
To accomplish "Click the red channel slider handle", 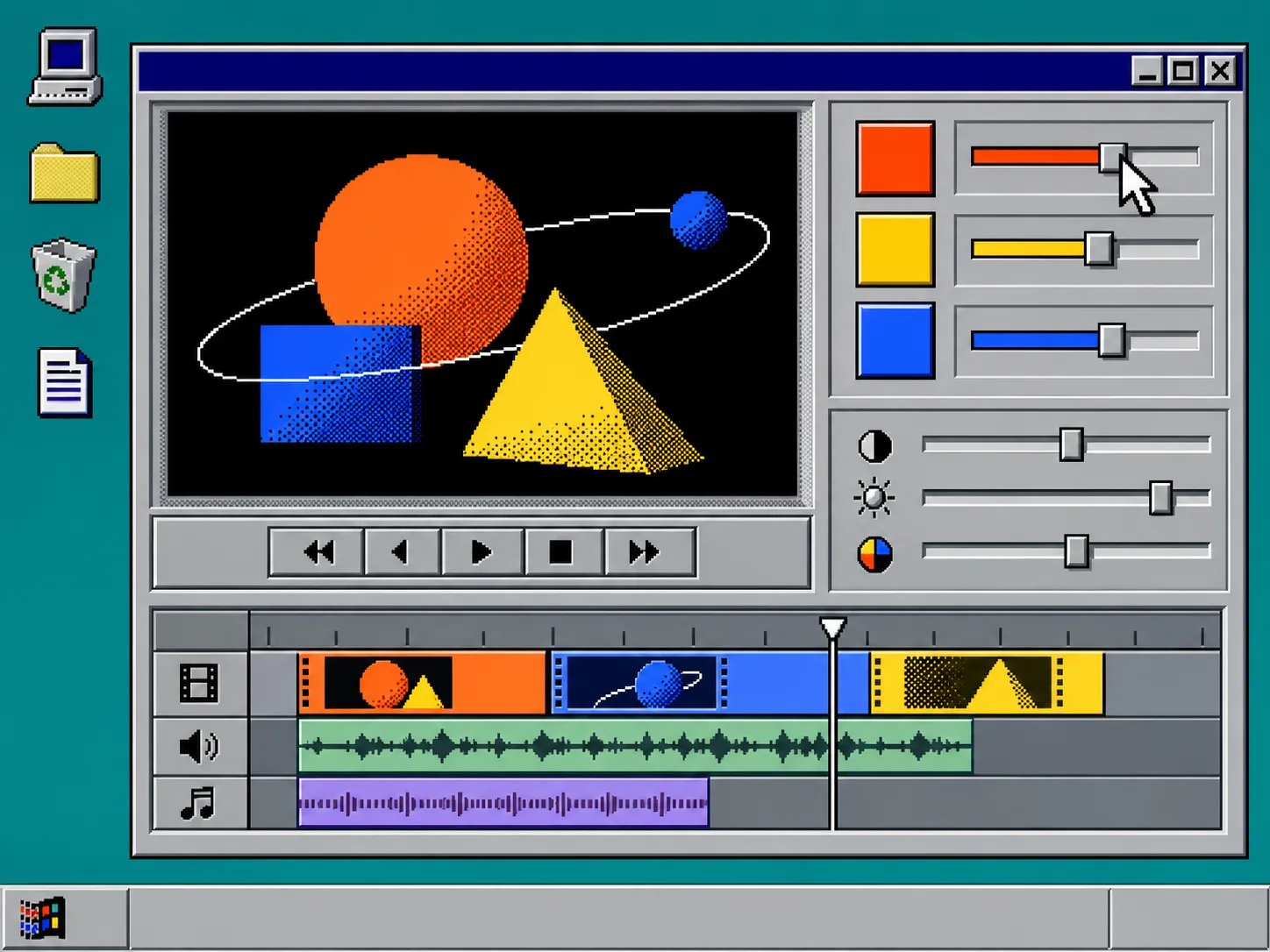I will pos(1112,158).
